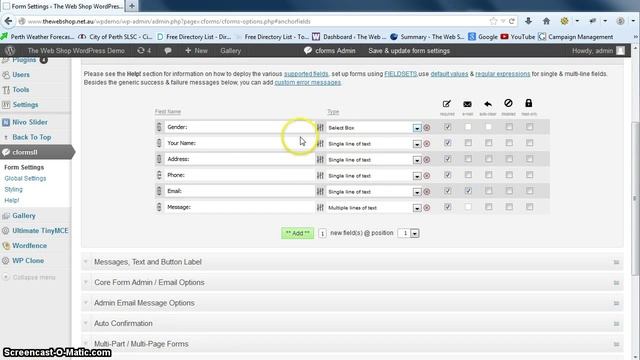The height and width of the screenshot is (360, 640).
Task: Delete the Phone field
Action: (427, 176)
